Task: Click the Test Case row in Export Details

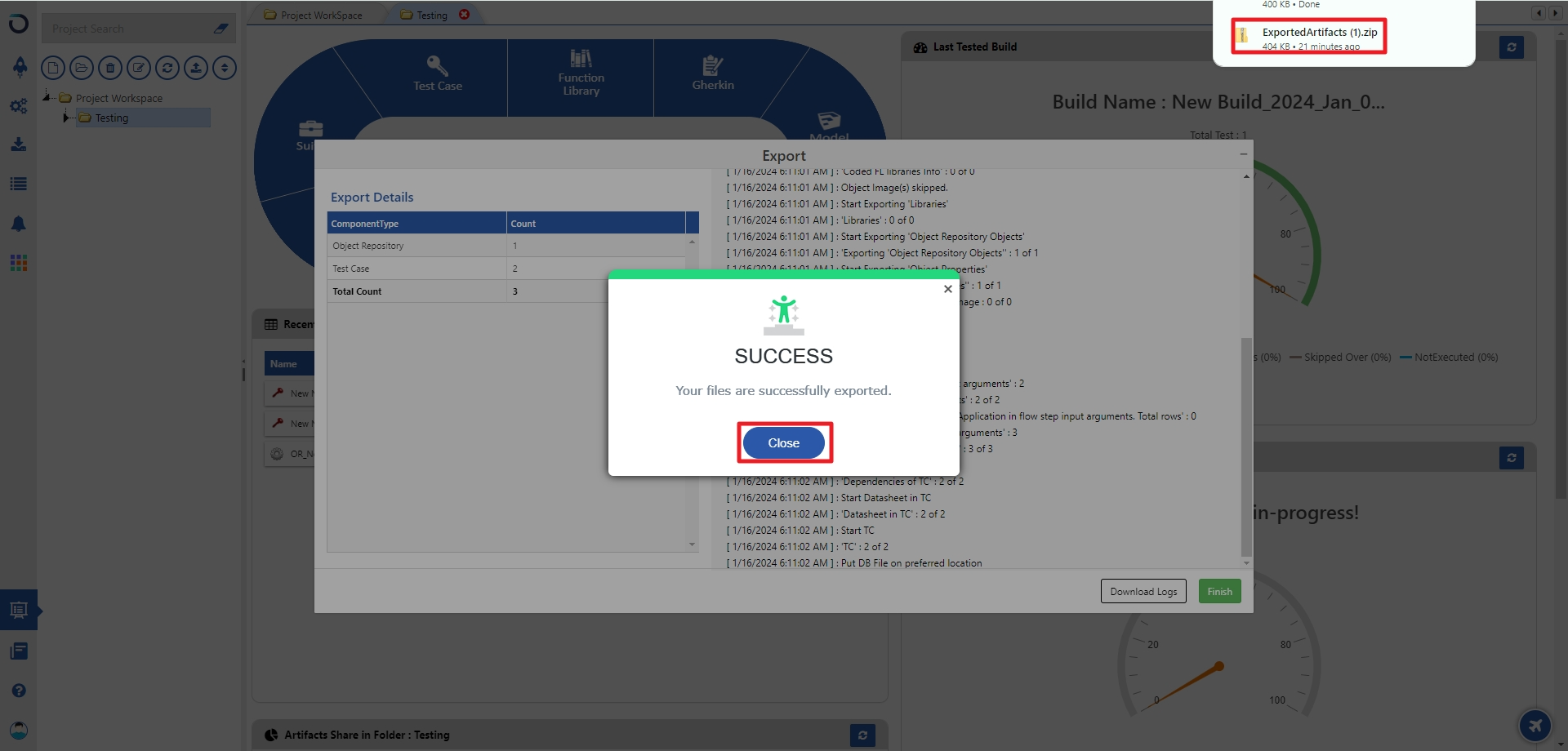Action: coord(506,269)
